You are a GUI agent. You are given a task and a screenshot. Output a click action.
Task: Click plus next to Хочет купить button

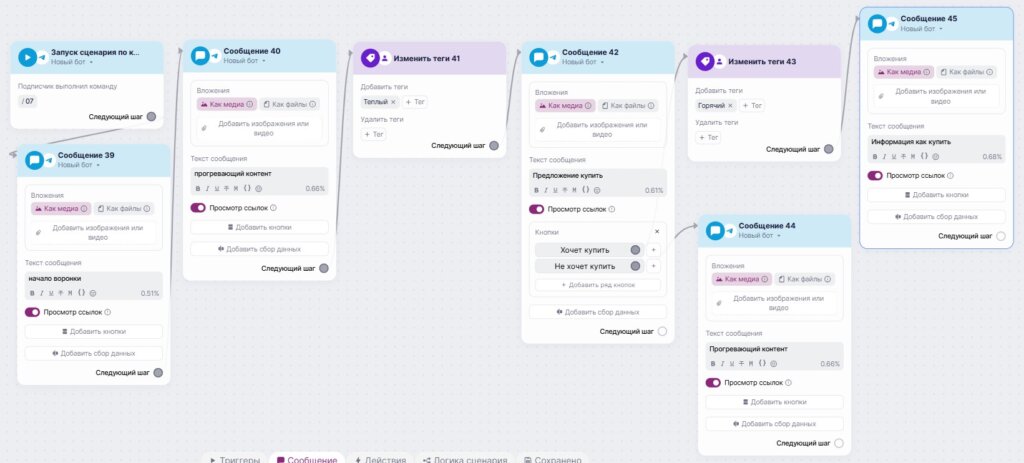click(654, 249)
